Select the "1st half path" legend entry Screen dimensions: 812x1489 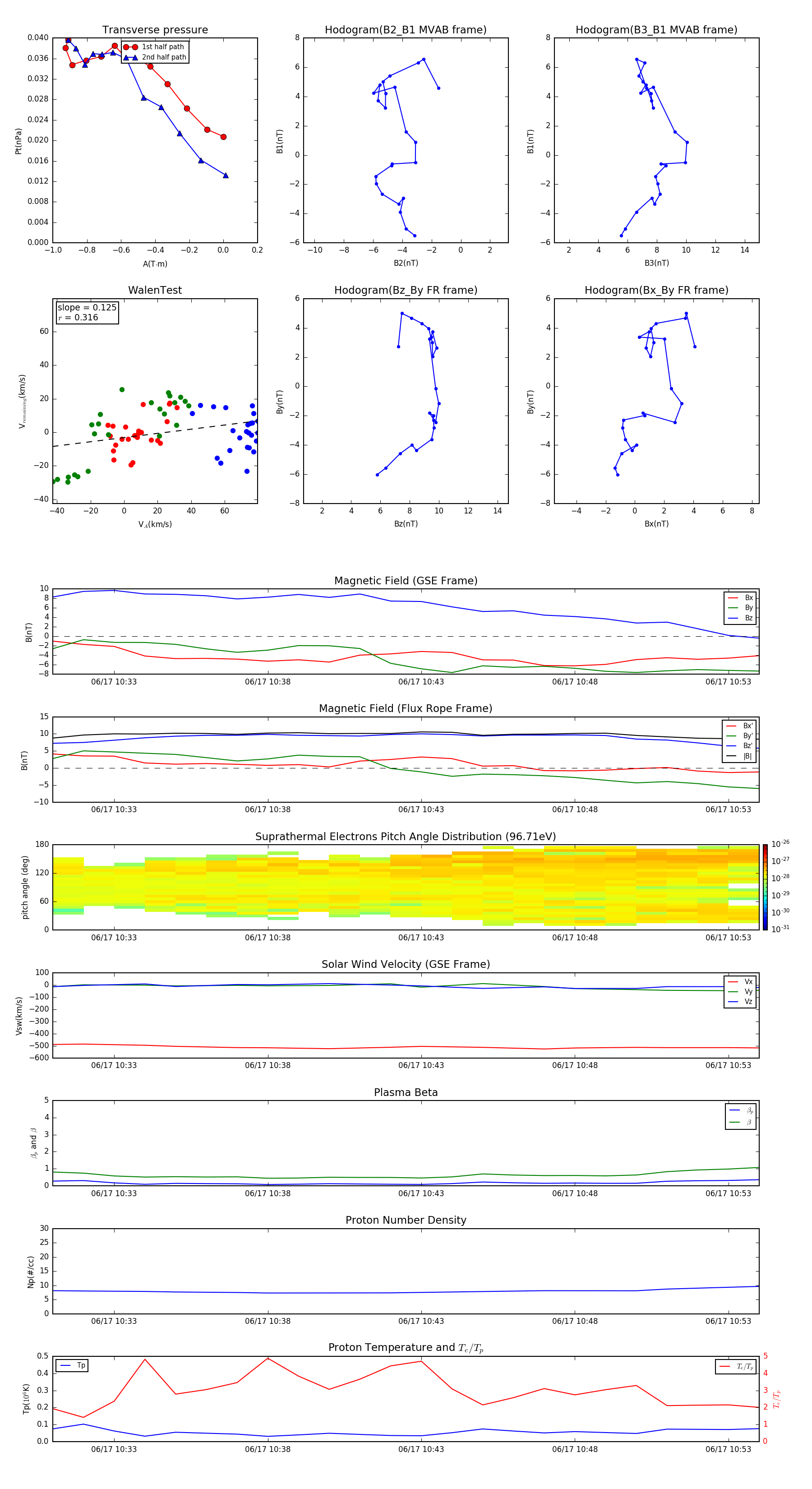coord(154,47)
